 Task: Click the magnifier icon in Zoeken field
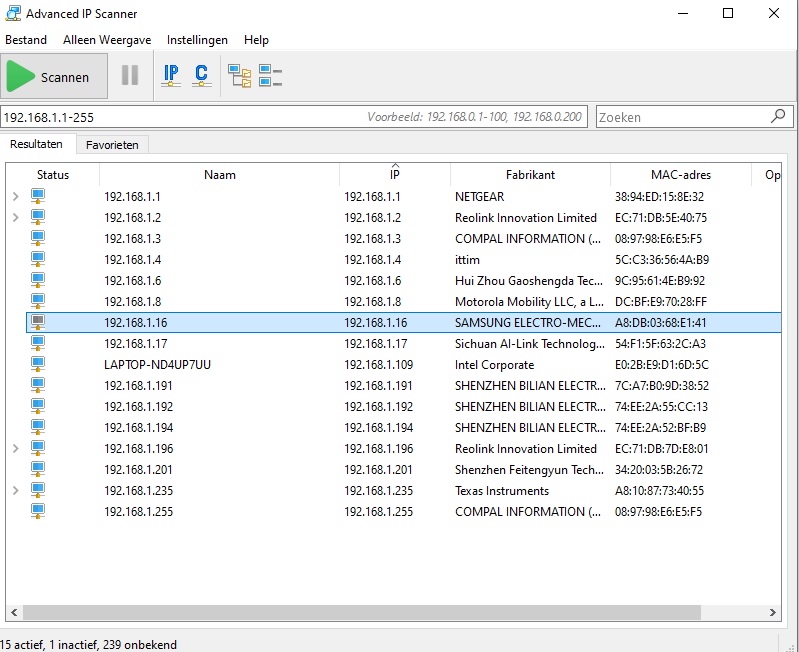point(778,117)
